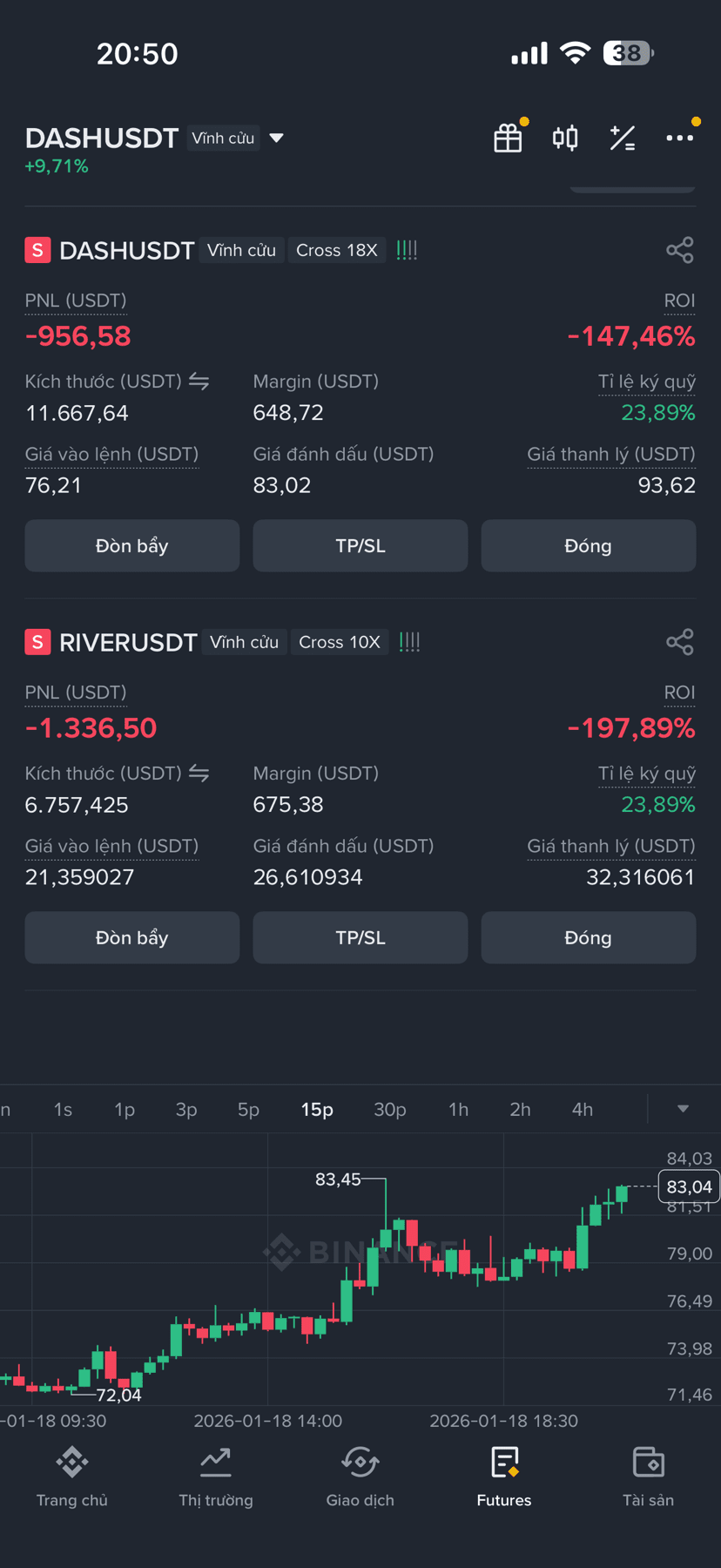Tap the RIVERUSDT ADL bars indicator
The image size is (721, 1568).
pyautogui.click(x=409, y=642)
